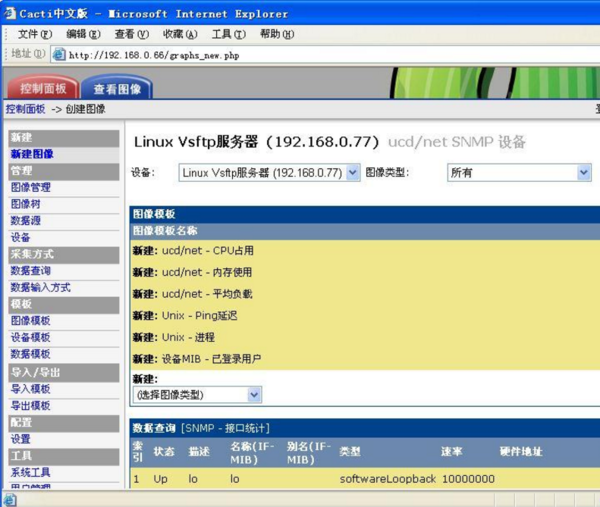Click the 状态 column header
This screenshot has height=507, width=600.
tap(164, 452)
